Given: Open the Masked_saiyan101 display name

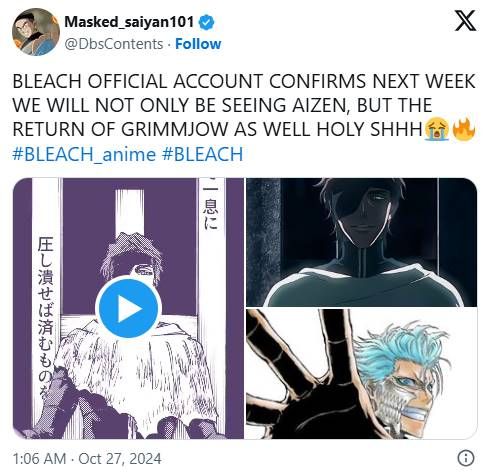Looking at the screenshot, I should click(129, 22).
